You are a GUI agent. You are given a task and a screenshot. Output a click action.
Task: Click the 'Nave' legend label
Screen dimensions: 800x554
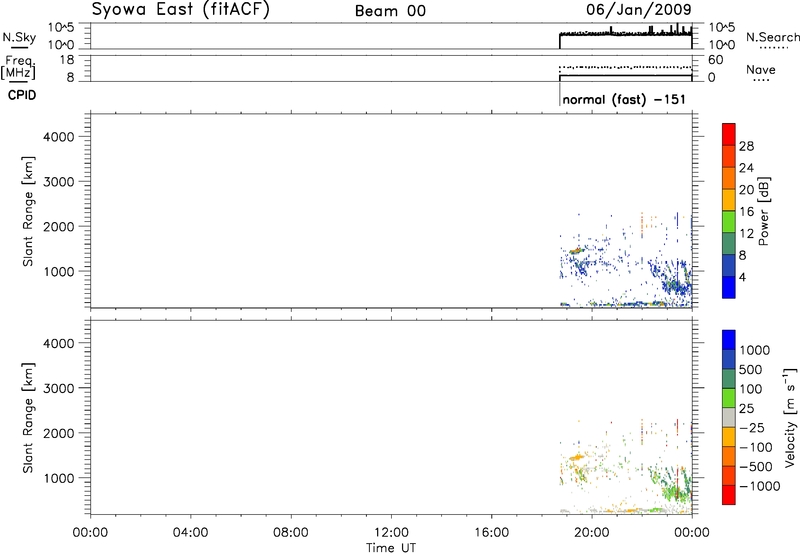761,69
